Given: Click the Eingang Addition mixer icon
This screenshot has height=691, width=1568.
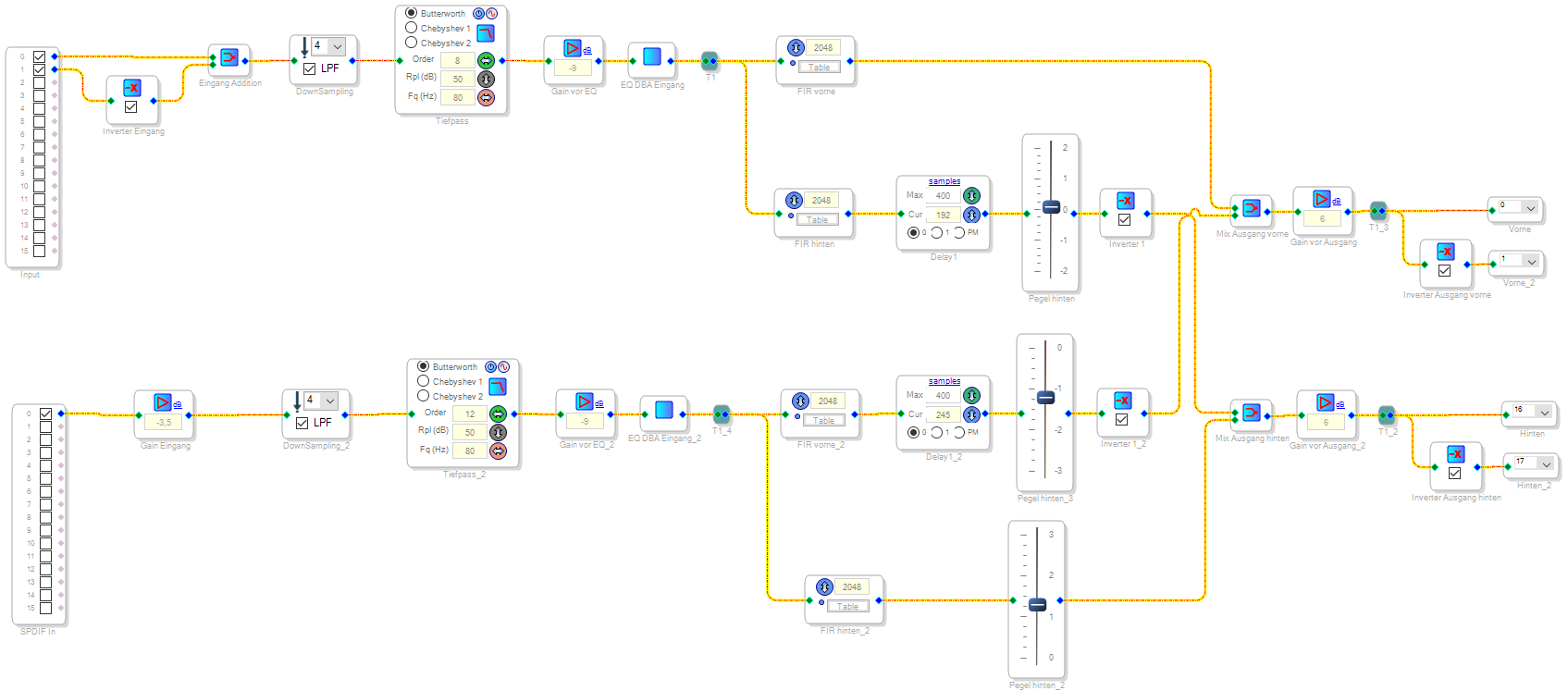Looking at the screenshot, I should pos(229,57).
